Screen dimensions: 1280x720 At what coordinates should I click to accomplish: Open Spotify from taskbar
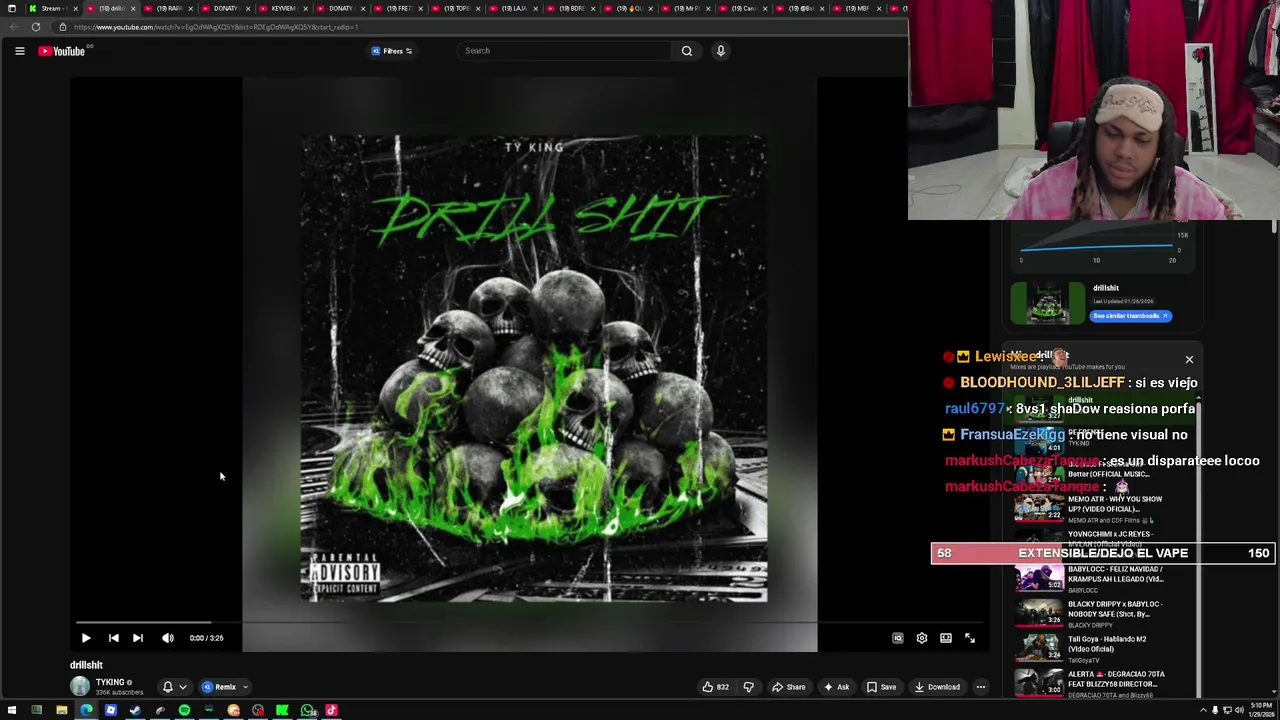pyautogui.click(x=184, y=711)
